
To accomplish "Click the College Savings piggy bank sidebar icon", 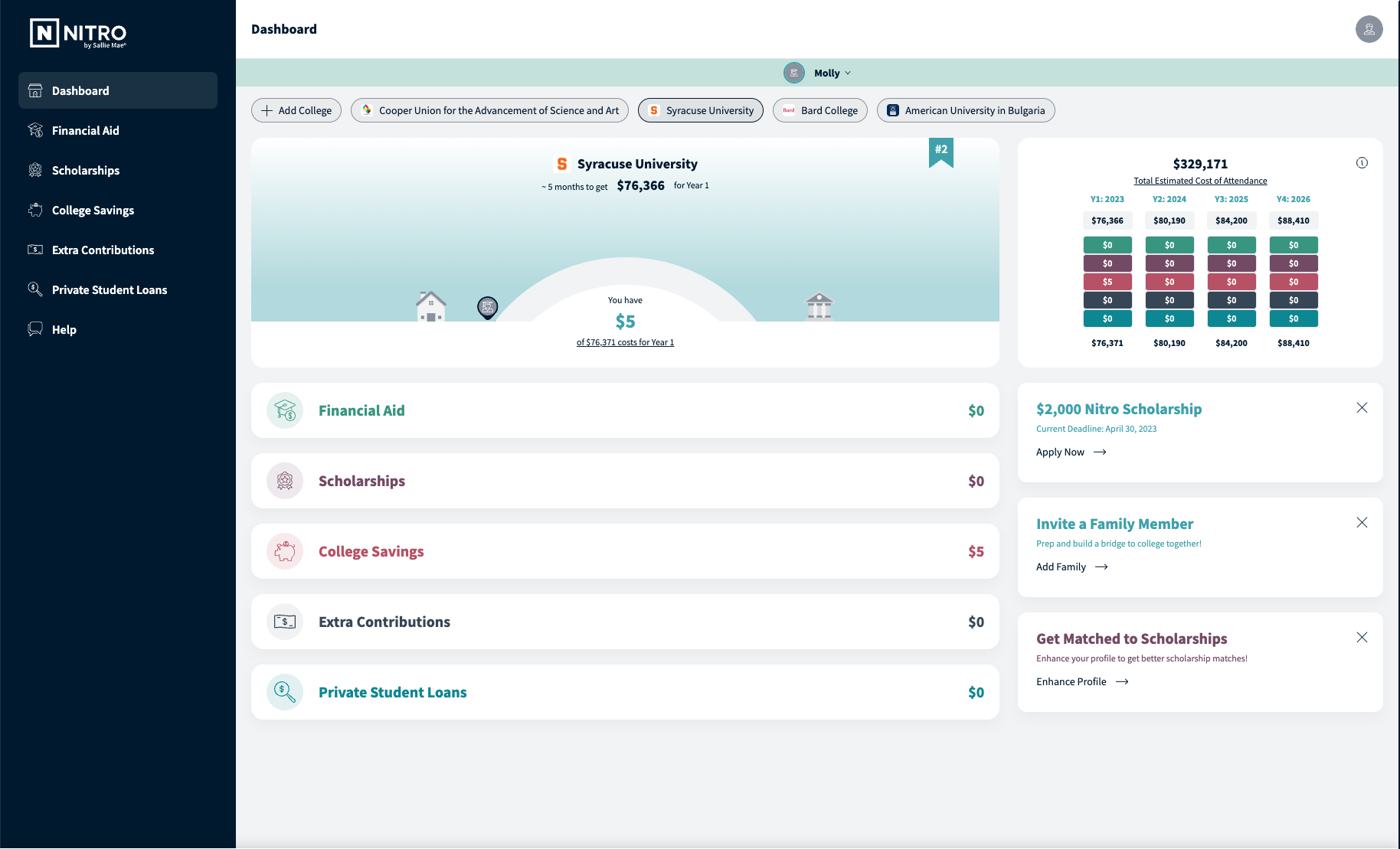I will click(35, 210).
